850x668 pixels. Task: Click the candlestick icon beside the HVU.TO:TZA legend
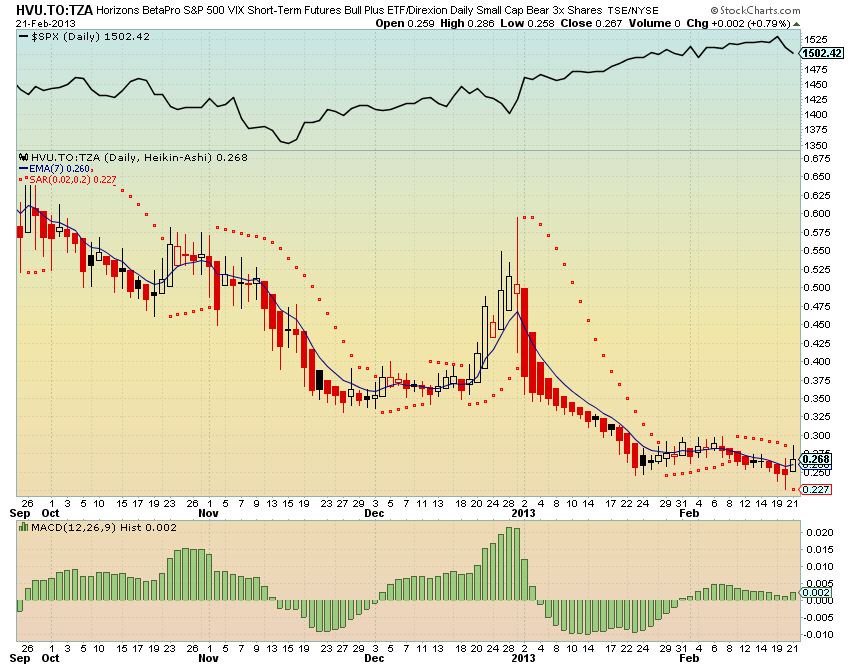pyautogui.click(x=23, y=157)
